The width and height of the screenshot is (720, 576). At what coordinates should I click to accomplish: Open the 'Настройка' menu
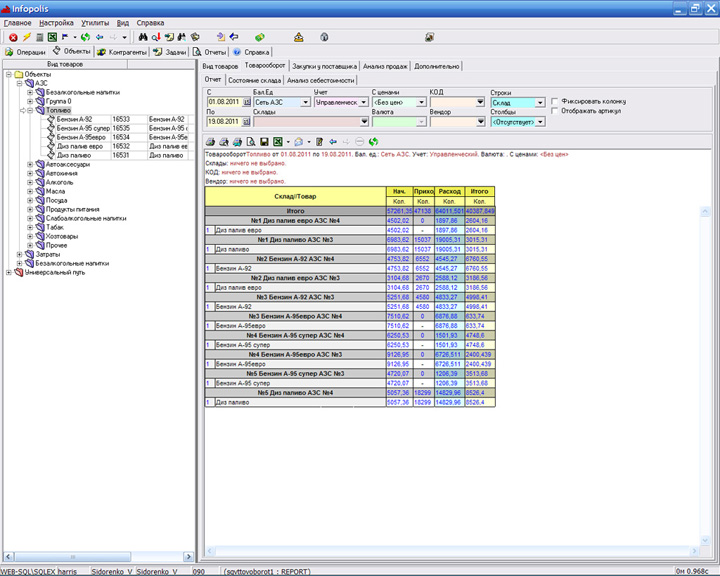(56, 23)
